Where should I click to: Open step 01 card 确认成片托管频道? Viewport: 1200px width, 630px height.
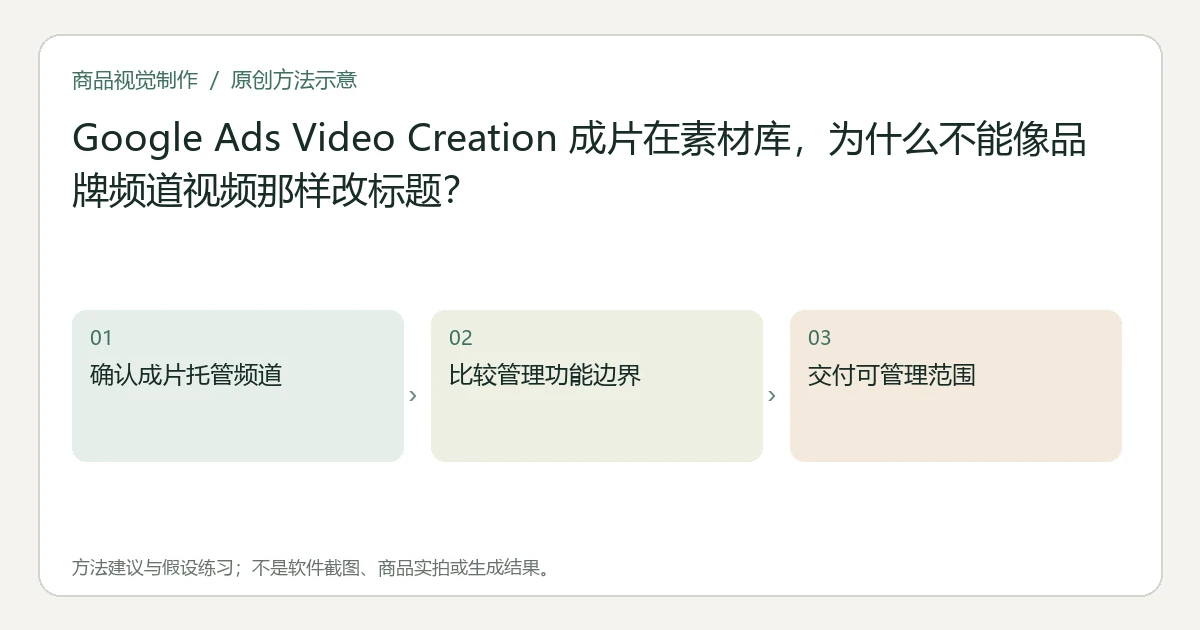238,386
